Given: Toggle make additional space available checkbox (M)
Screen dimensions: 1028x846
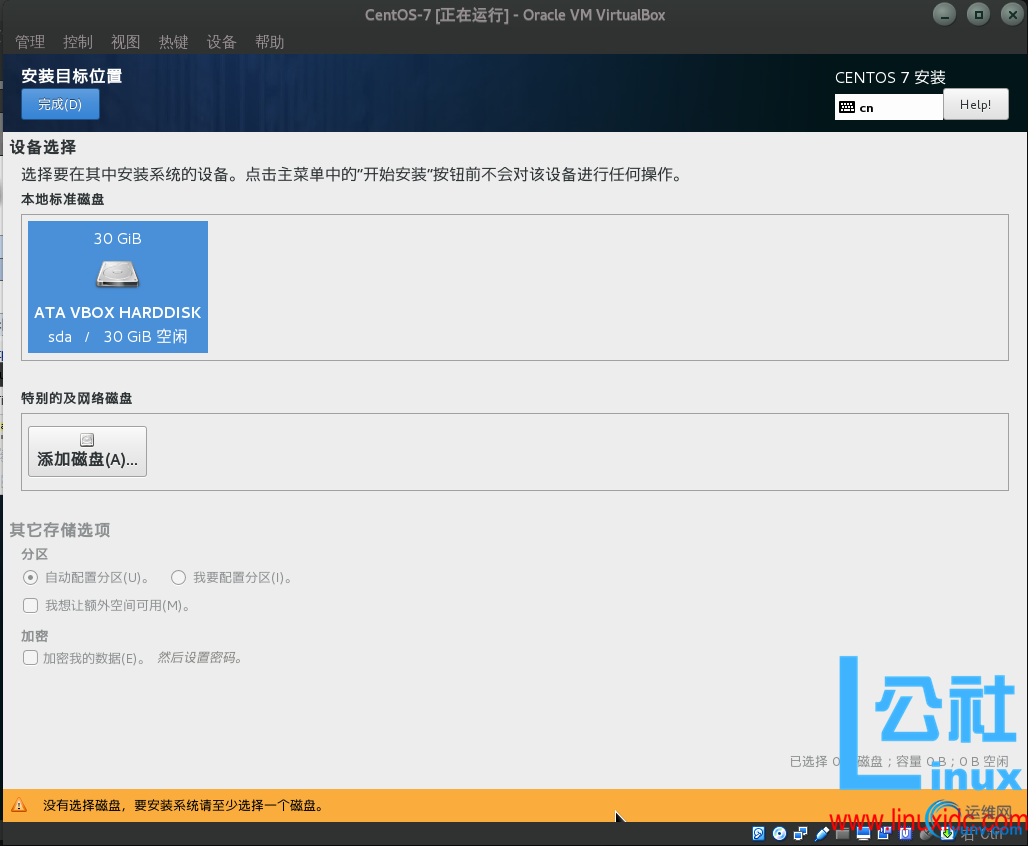Looking at the screenshot, I should click(x=30, y=605).
